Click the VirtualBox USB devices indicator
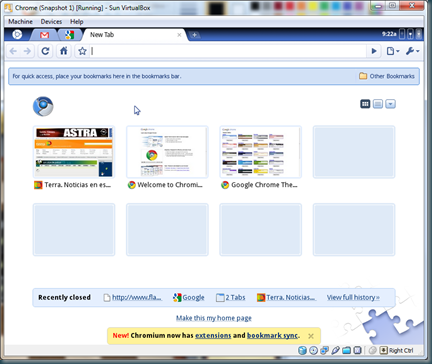This screenshot has height=364, width=432. click(335, 350)
